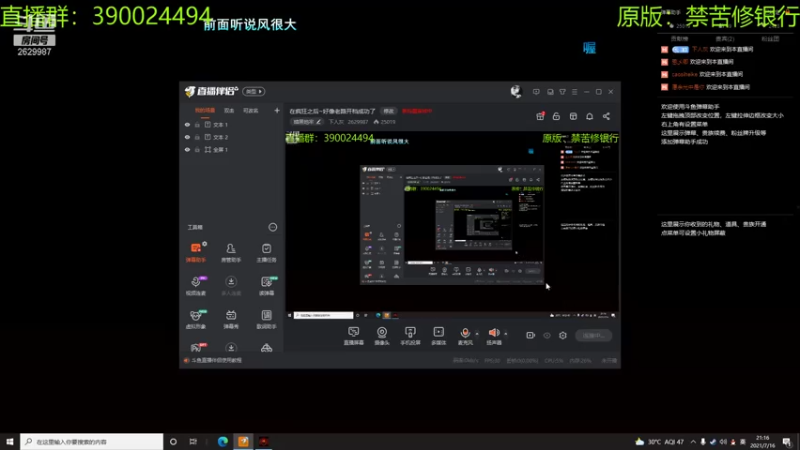This screenshot has height=450, width=800.
Task: Click the unlock padlock icon above preview
Action: pyautogui.click(x=556, y=116)
